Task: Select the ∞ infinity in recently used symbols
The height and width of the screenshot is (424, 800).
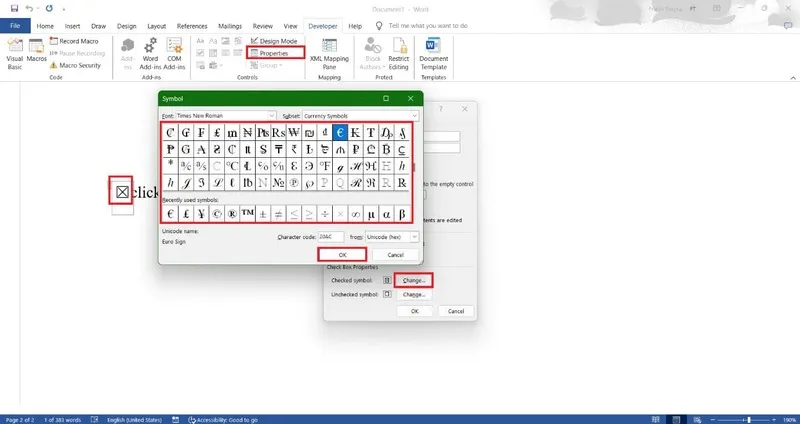Action: click(356, 214)
